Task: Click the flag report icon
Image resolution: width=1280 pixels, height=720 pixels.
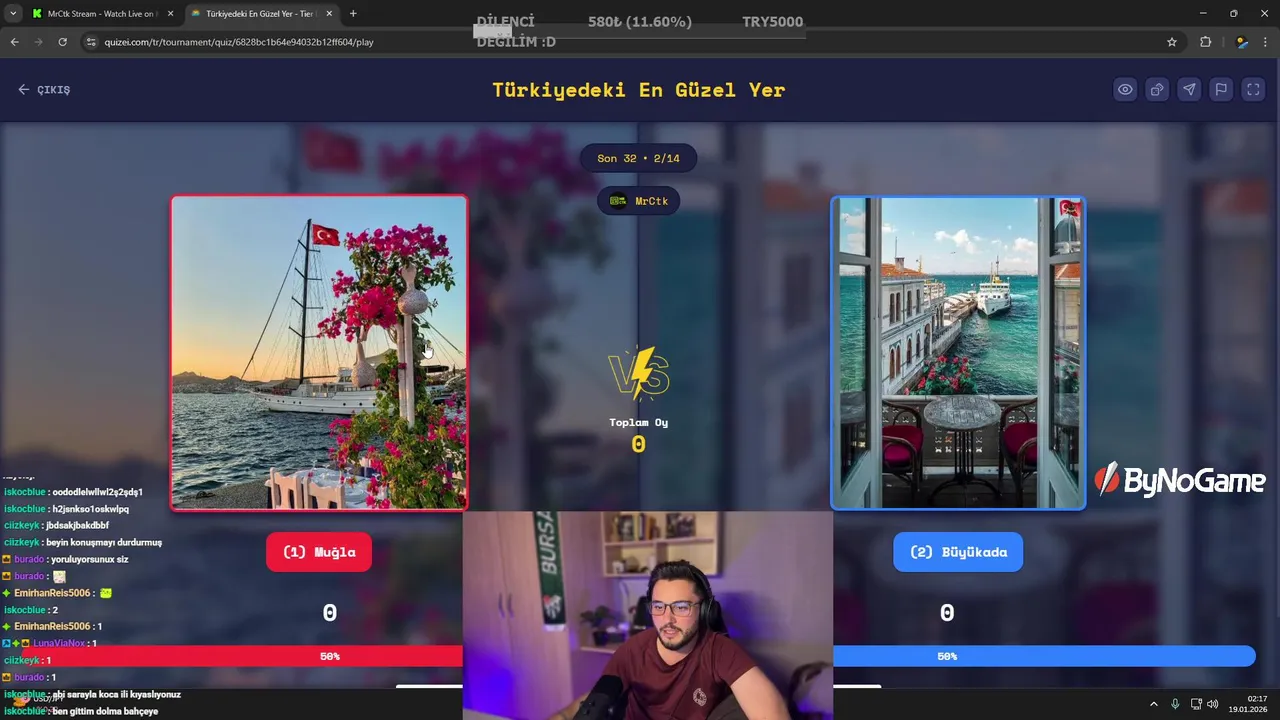Action: [1221, 89]
